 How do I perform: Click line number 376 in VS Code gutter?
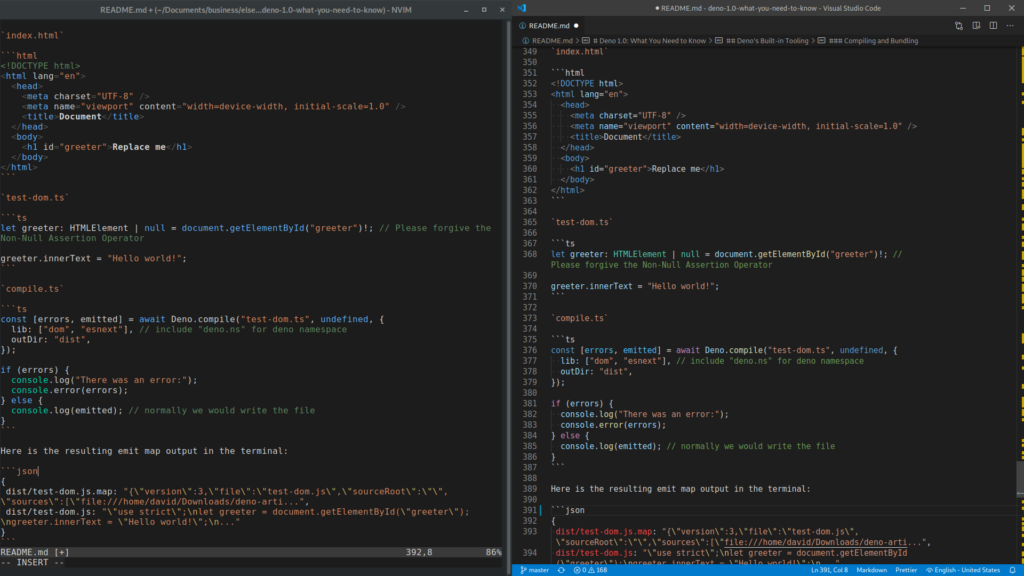coord(530,350)
